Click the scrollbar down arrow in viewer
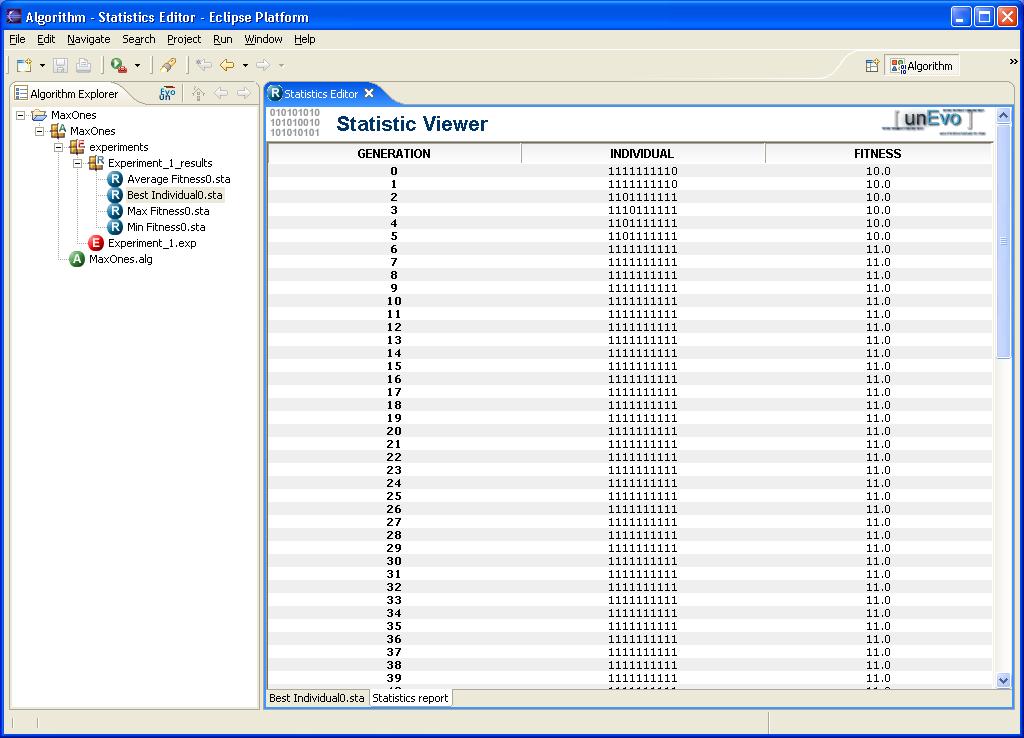 [1004, 681]
